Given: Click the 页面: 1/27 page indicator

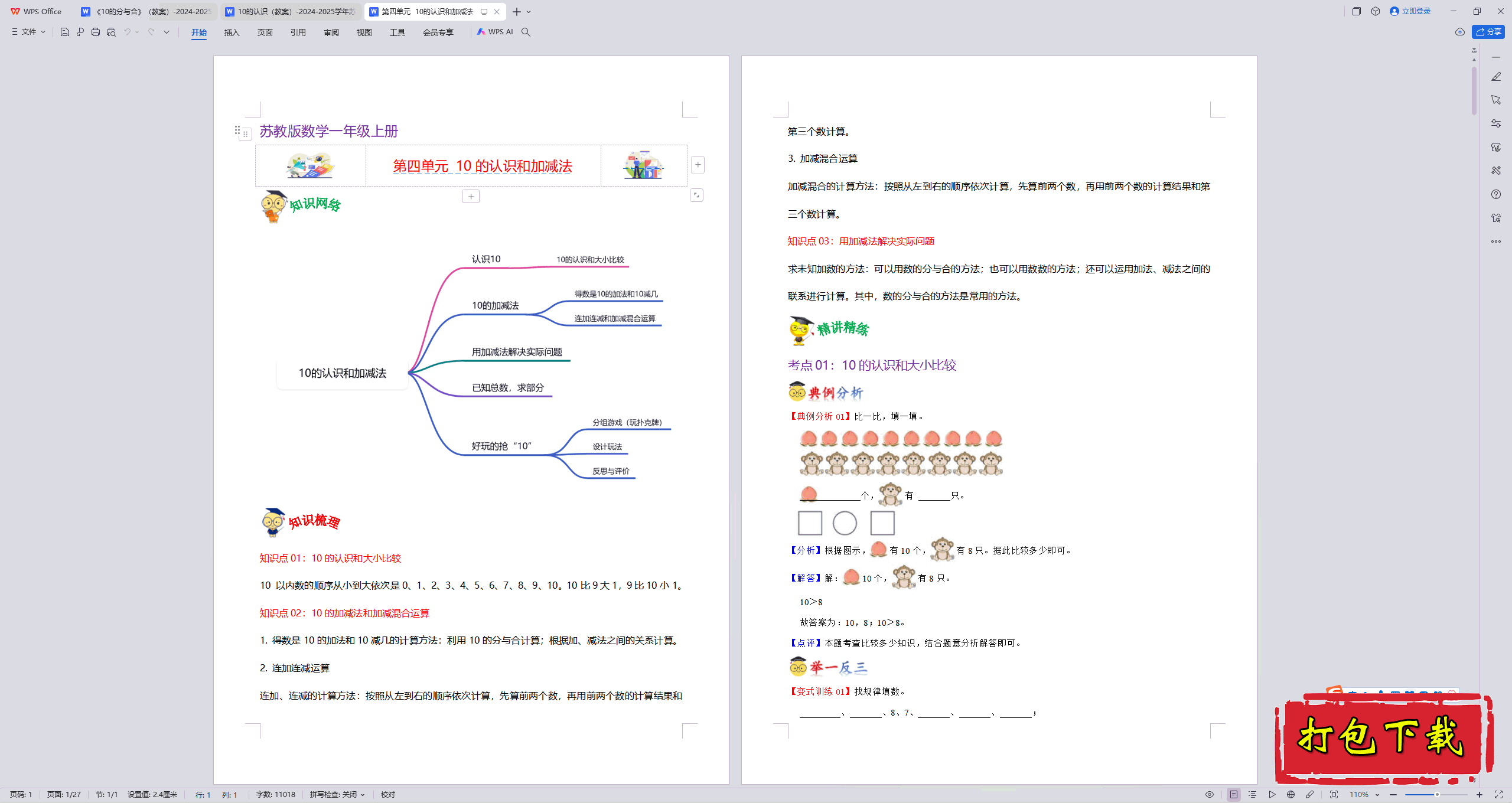Looking at the screenshot, I should [64, 795].
